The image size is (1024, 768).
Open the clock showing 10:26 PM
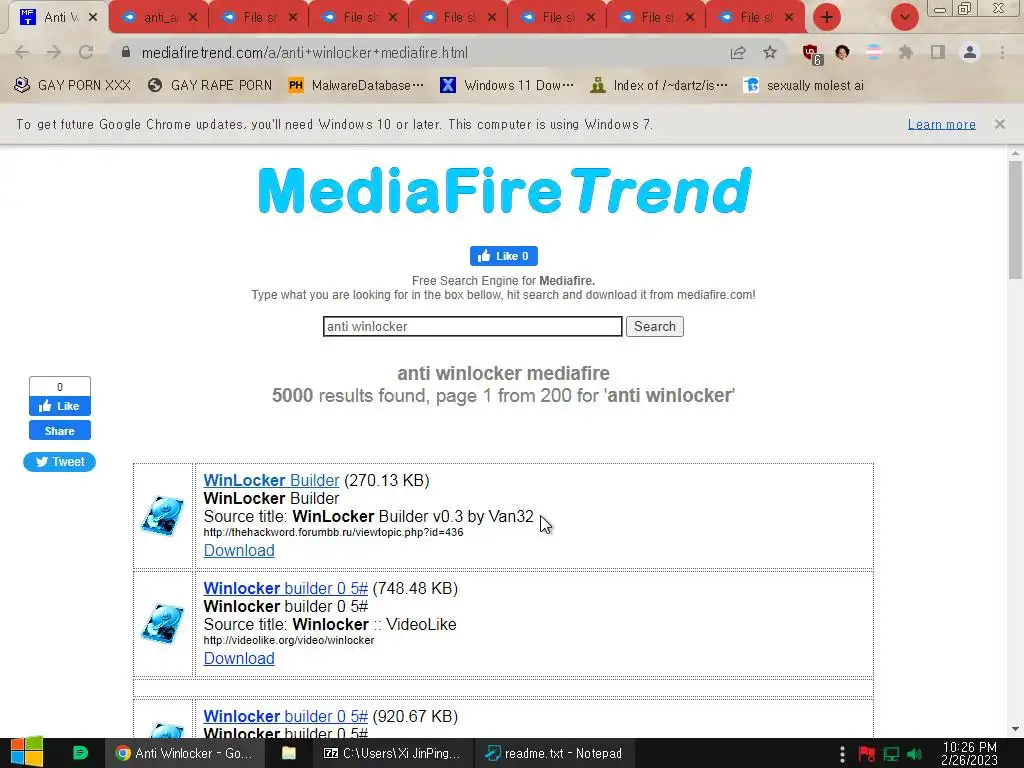(x=969, y=753)
